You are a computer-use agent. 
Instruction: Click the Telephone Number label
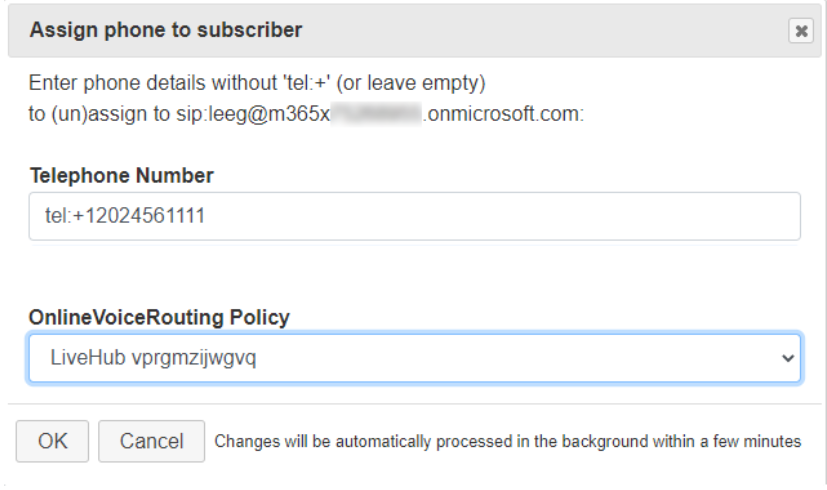coord(122,175)
